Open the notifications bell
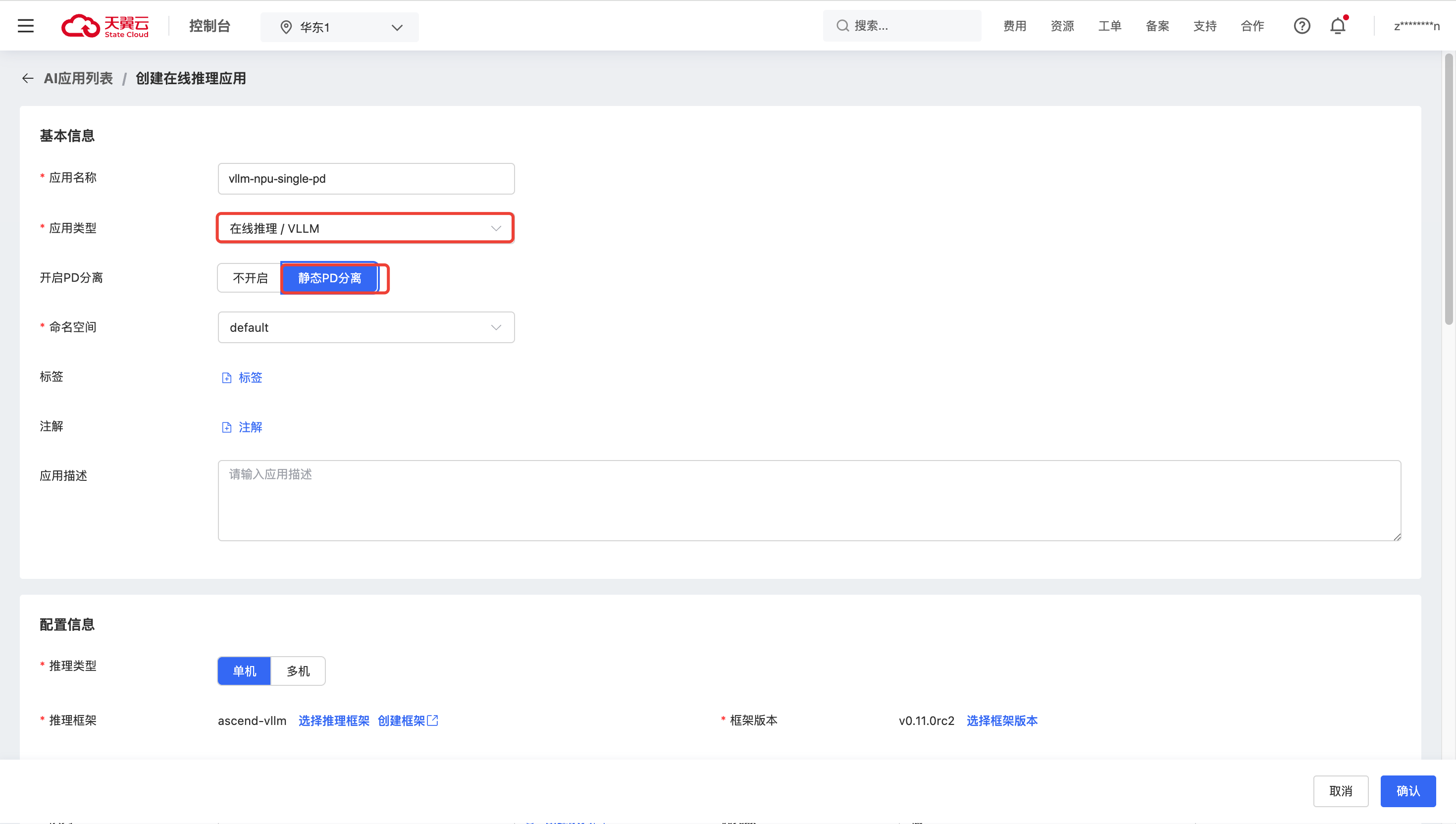This screenshot has width=1456, height=824. coord(1338,26)
